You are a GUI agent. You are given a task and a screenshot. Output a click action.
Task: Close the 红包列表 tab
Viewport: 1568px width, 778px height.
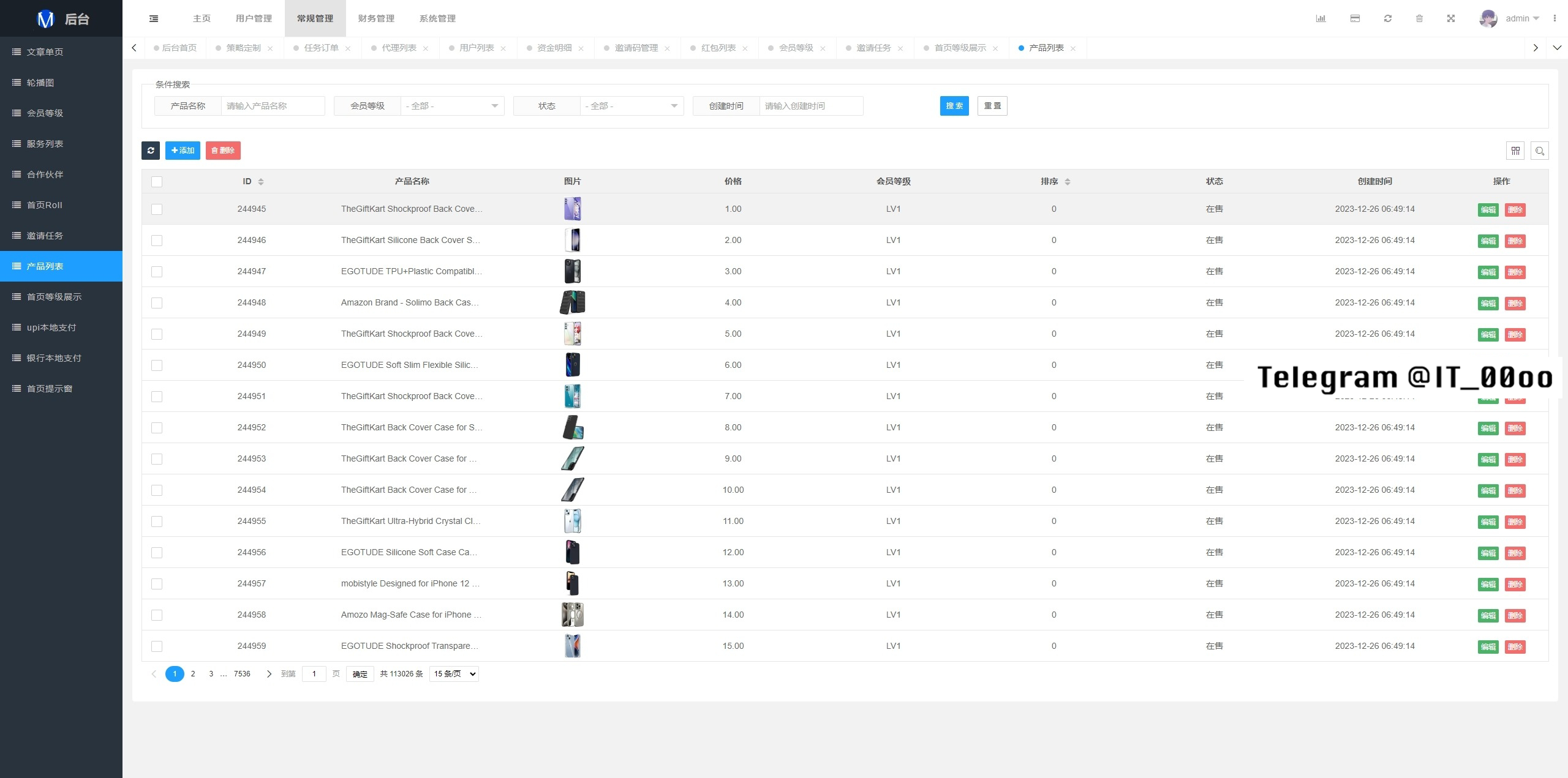click(745, 48)
